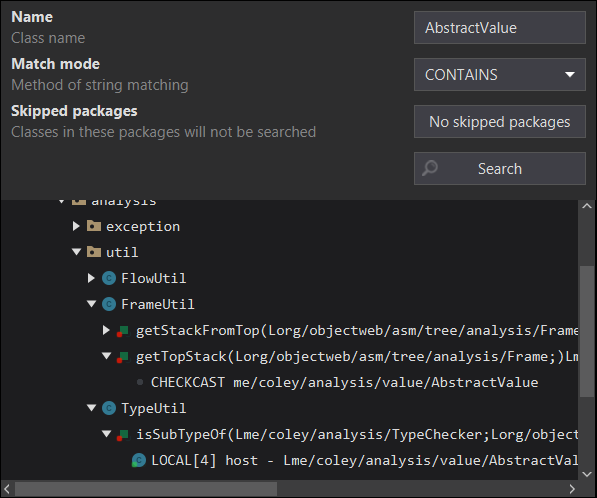Click 'Method of string matching' description
This screenshot has height=498, width=597.
coord(100,85)
